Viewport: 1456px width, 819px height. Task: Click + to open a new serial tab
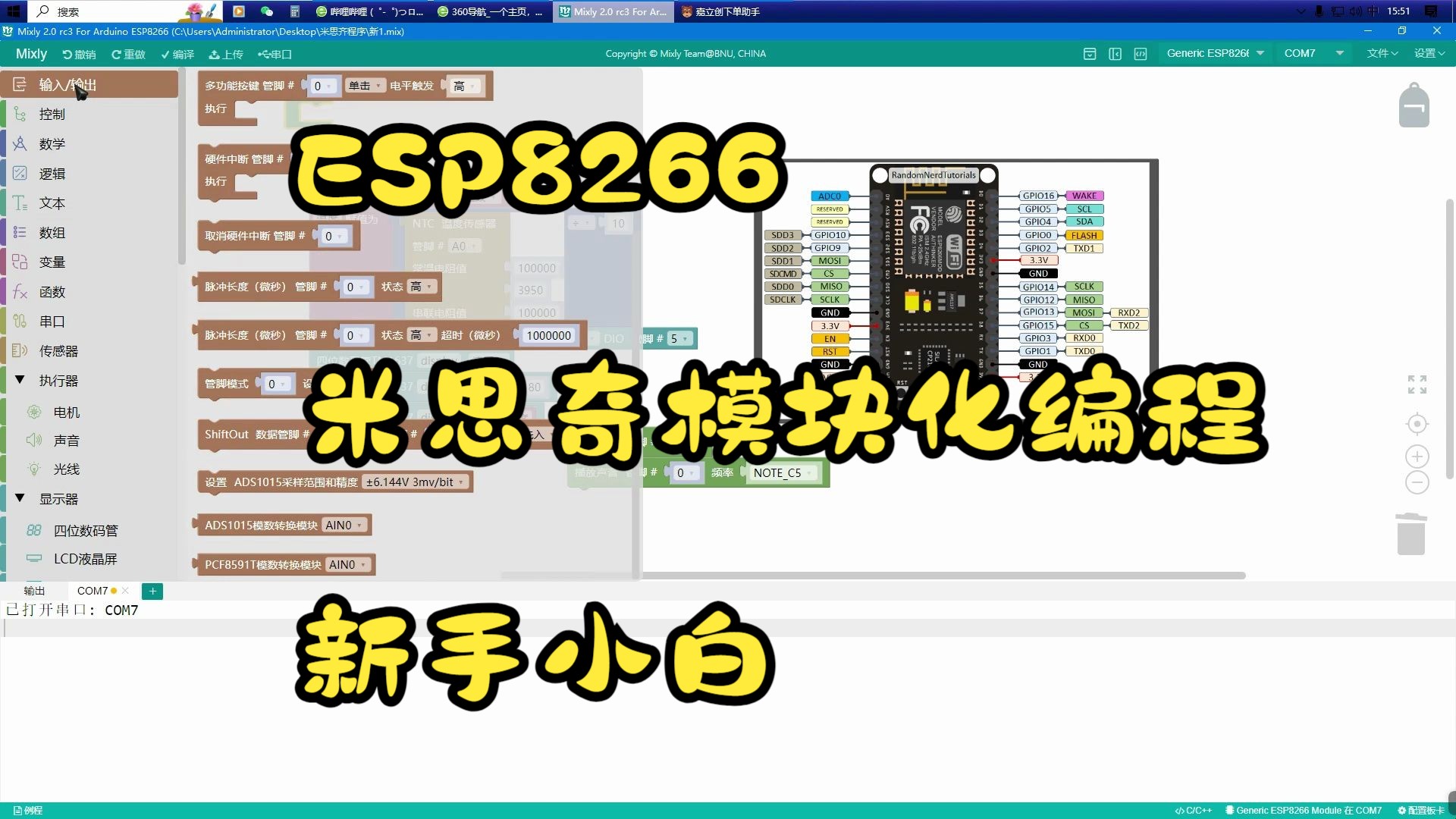click(152, 591)
